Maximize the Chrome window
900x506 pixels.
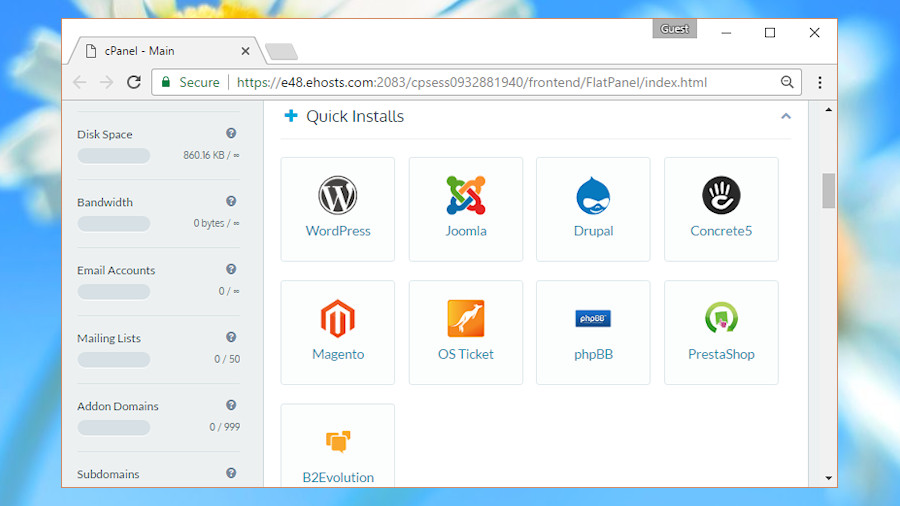pyautogui.click(x=770, y=33)
